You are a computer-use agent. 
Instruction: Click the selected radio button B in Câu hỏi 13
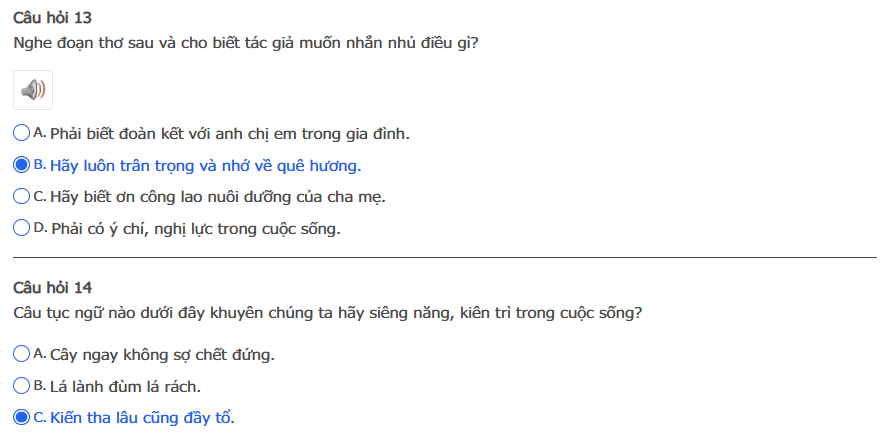22,165
